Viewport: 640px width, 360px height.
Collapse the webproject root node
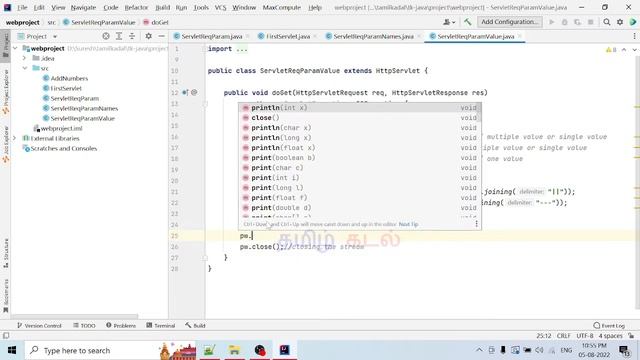[x=16, y=48]
